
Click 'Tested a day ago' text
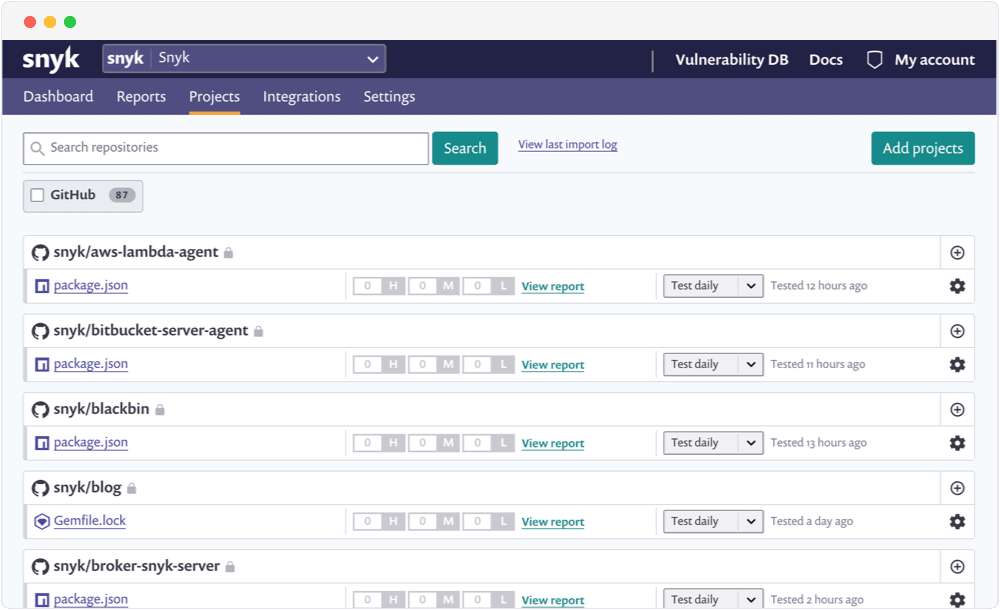pos(812,521)
